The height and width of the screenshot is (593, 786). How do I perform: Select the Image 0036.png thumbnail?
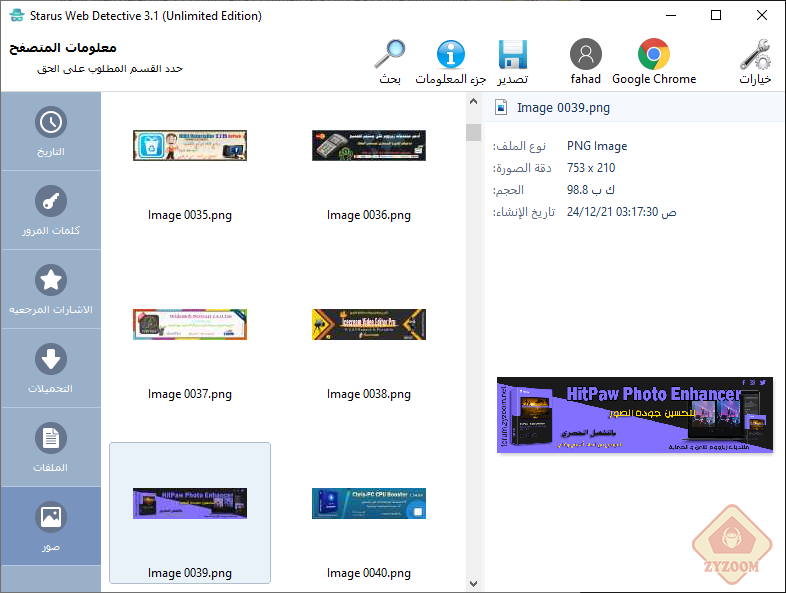coord(369,145)
